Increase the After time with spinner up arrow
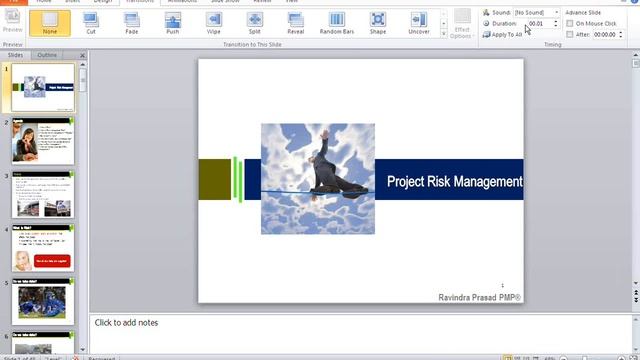The height and width of the screenshot is (360, 640). pos(621,33)
